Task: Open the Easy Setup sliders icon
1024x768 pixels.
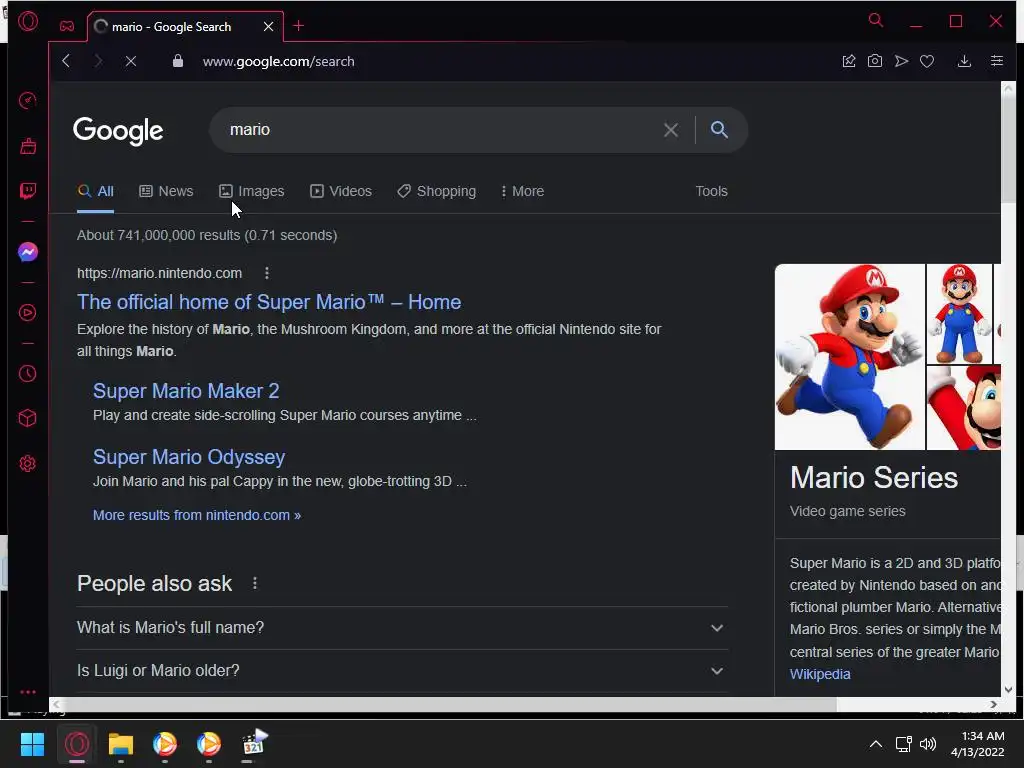Action: pos(997,61)
